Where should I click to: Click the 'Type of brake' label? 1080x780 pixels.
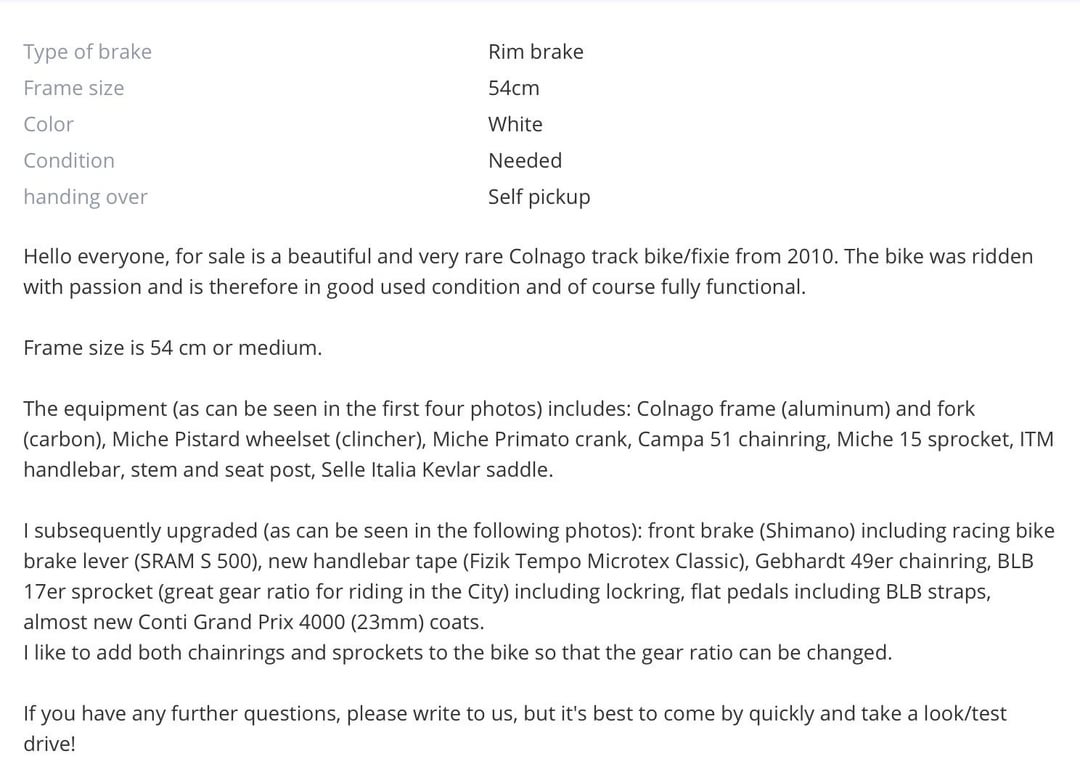point(87,52)
